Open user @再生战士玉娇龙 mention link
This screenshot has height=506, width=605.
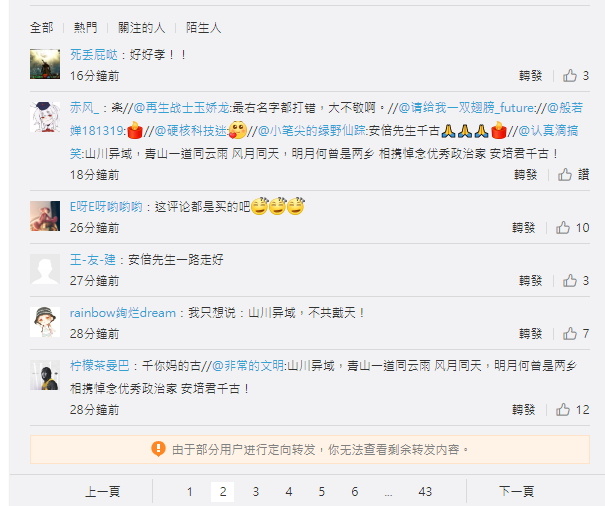pos(181,108)
